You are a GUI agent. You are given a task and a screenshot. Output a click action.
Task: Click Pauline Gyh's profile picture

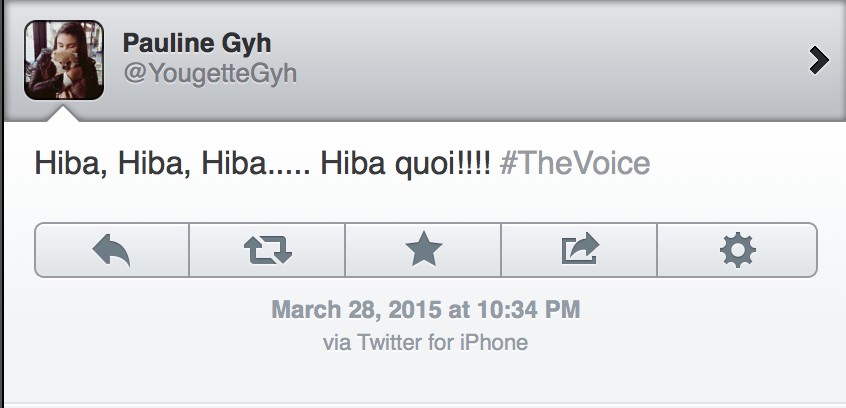(63, 61)
